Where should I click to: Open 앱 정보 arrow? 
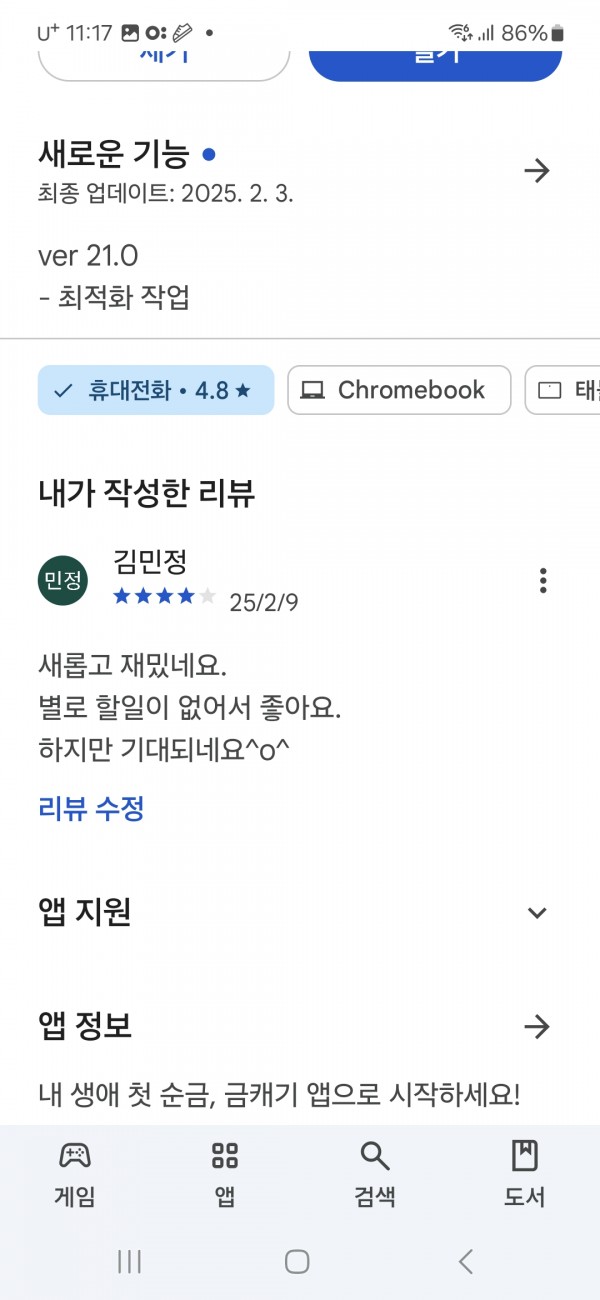[537, 1026]
